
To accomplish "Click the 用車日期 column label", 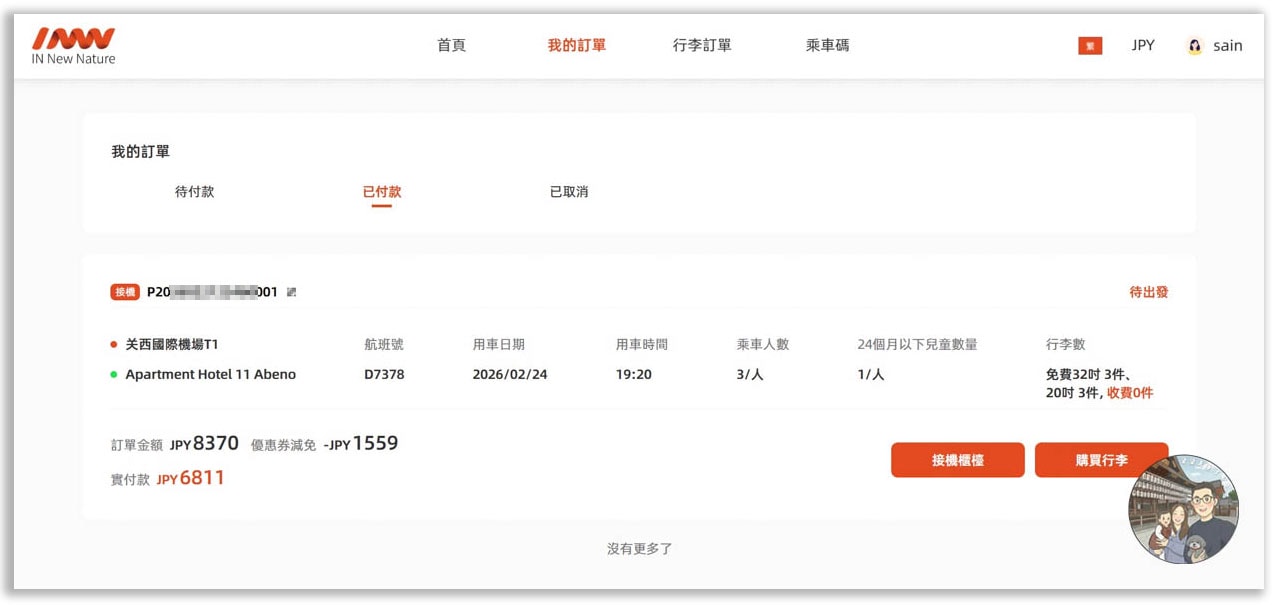I will [498, 344].
